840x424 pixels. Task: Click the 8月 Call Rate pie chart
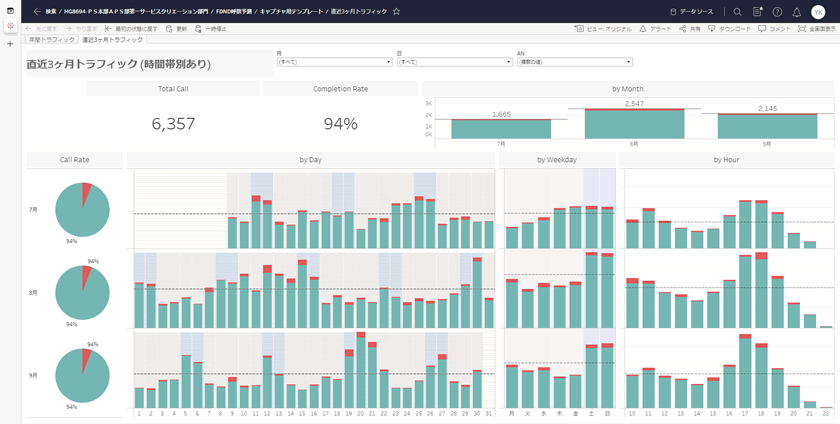[x=82, y=293]
